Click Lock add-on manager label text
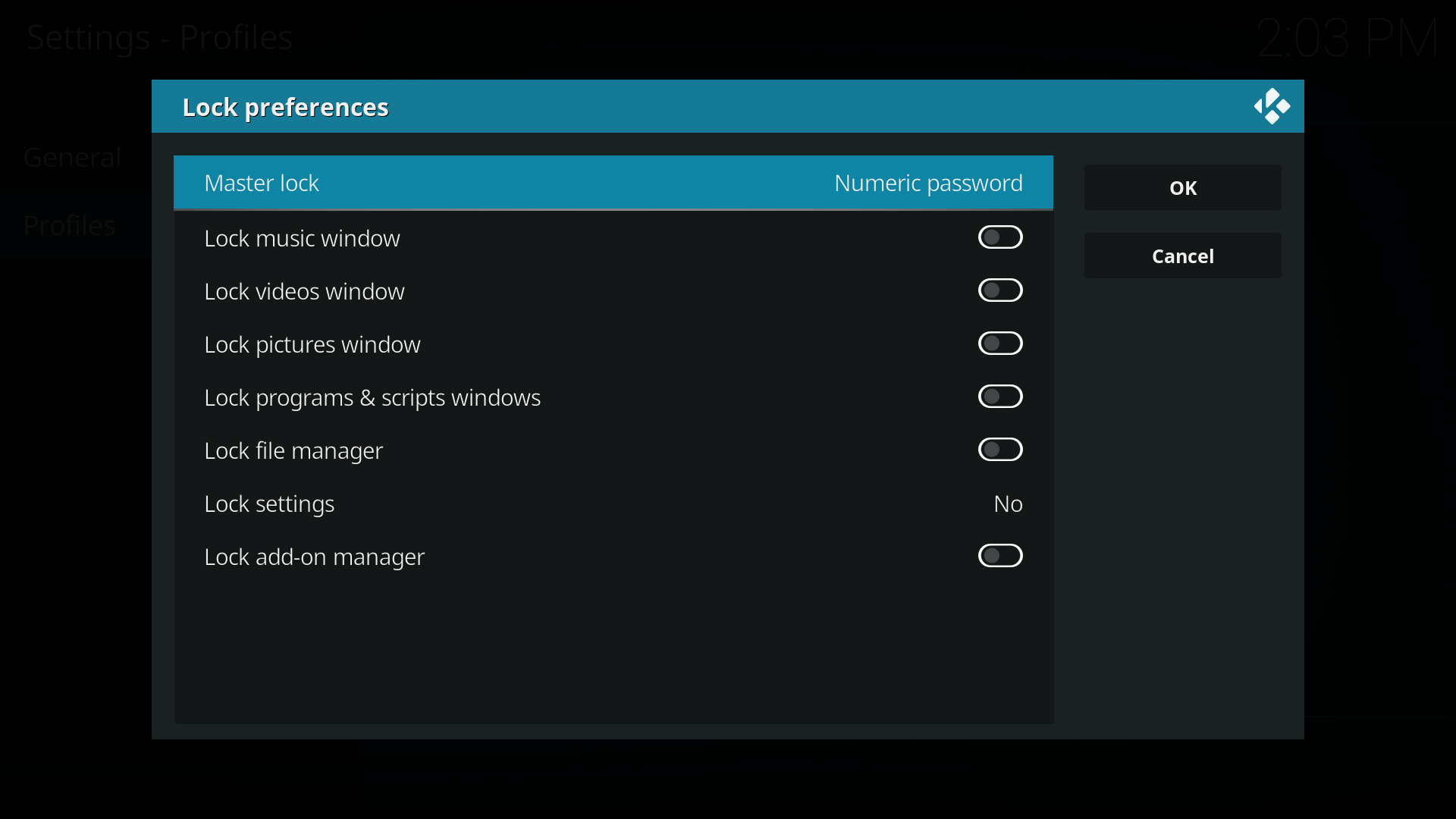 click(314, 557)
